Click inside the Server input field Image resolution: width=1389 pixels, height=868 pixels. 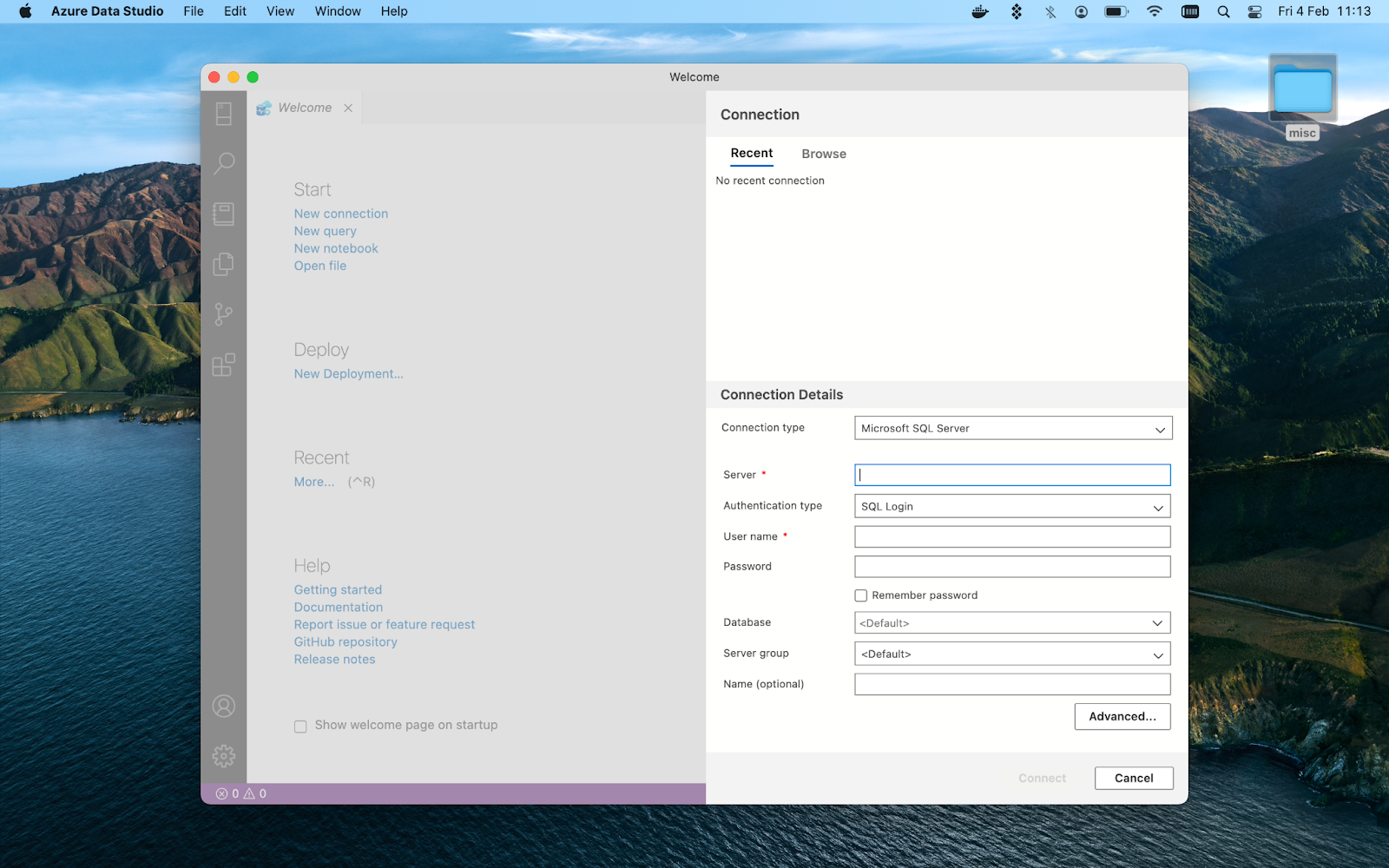pos(1011,475)
